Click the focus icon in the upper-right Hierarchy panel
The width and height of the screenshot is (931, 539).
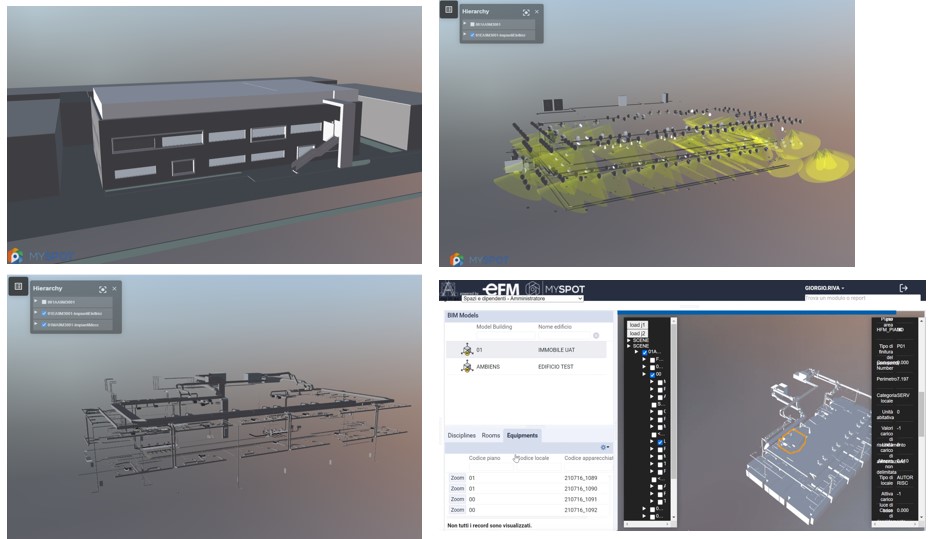pyautogui.click(x=526, y=12)
